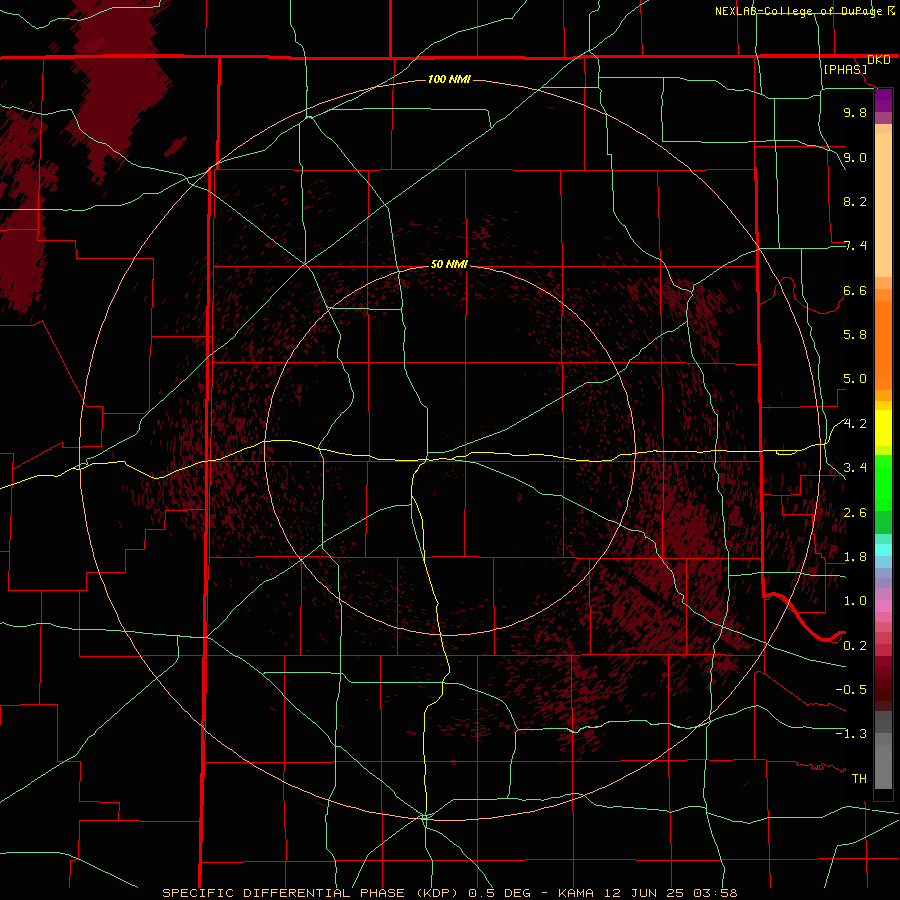Click the 100 NMI range ring label

tap(449, 79)
